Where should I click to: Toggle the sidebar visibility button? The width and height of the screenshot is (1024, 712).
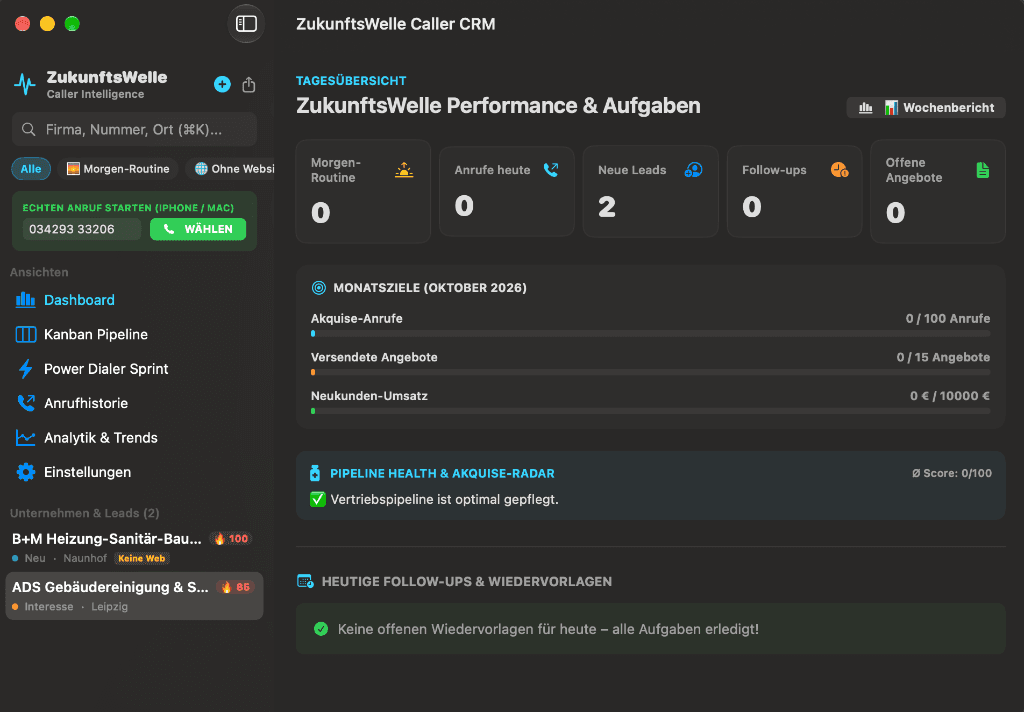(246, 24)
